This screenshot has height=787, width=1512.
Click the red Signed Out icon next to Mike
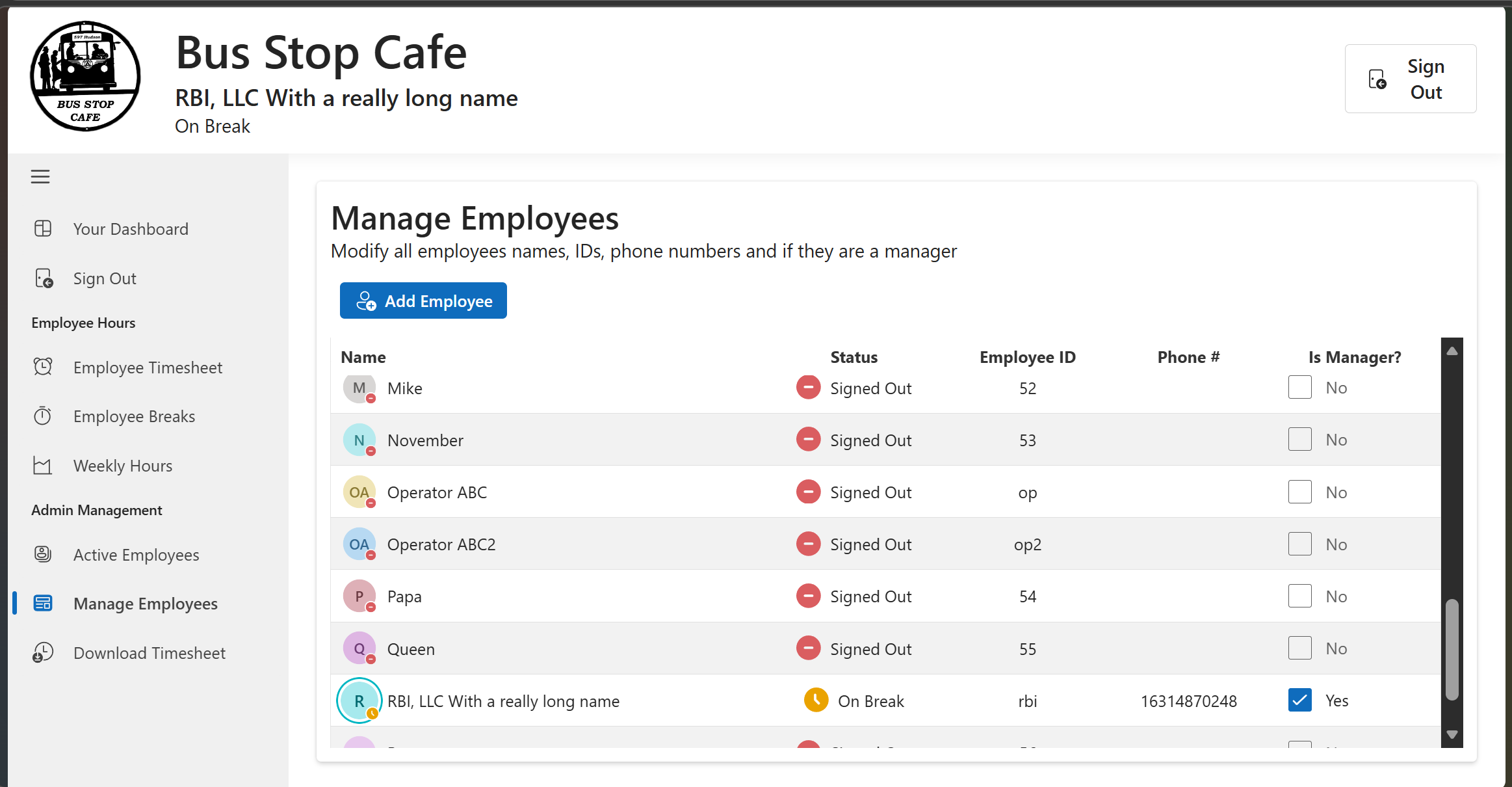click(808, 387)
